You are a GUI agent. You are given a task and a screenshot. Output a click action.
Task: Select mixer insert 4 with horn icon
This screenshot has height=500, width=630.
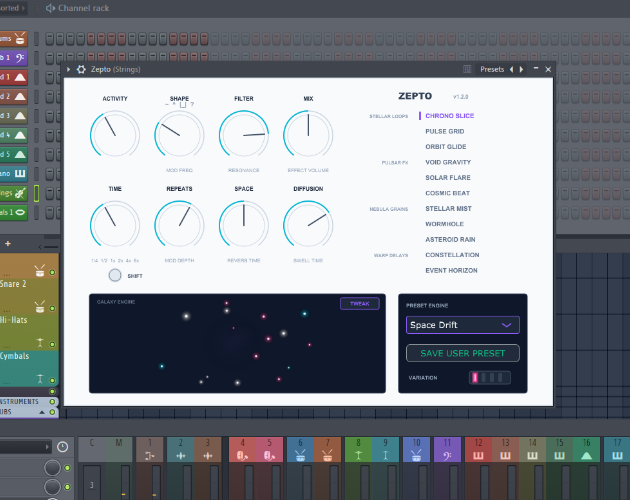point(242,449)
